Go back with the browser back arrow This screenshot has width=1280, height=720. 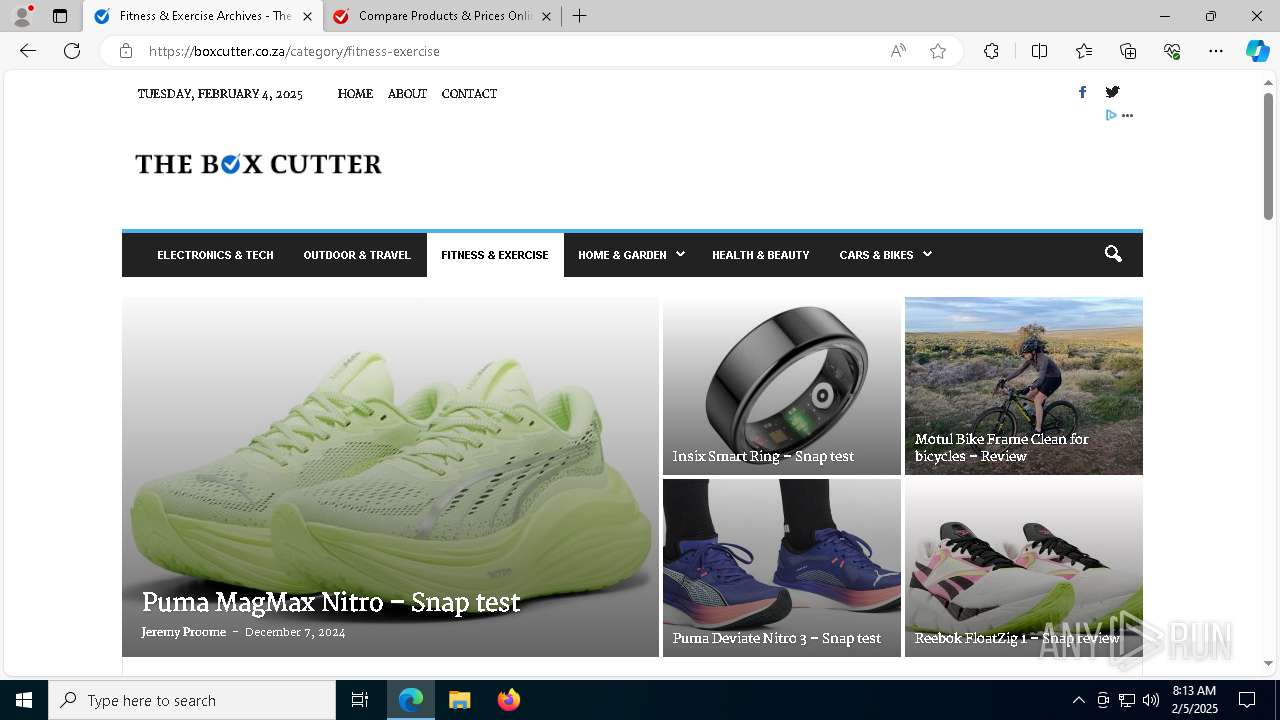click(28, 51)
